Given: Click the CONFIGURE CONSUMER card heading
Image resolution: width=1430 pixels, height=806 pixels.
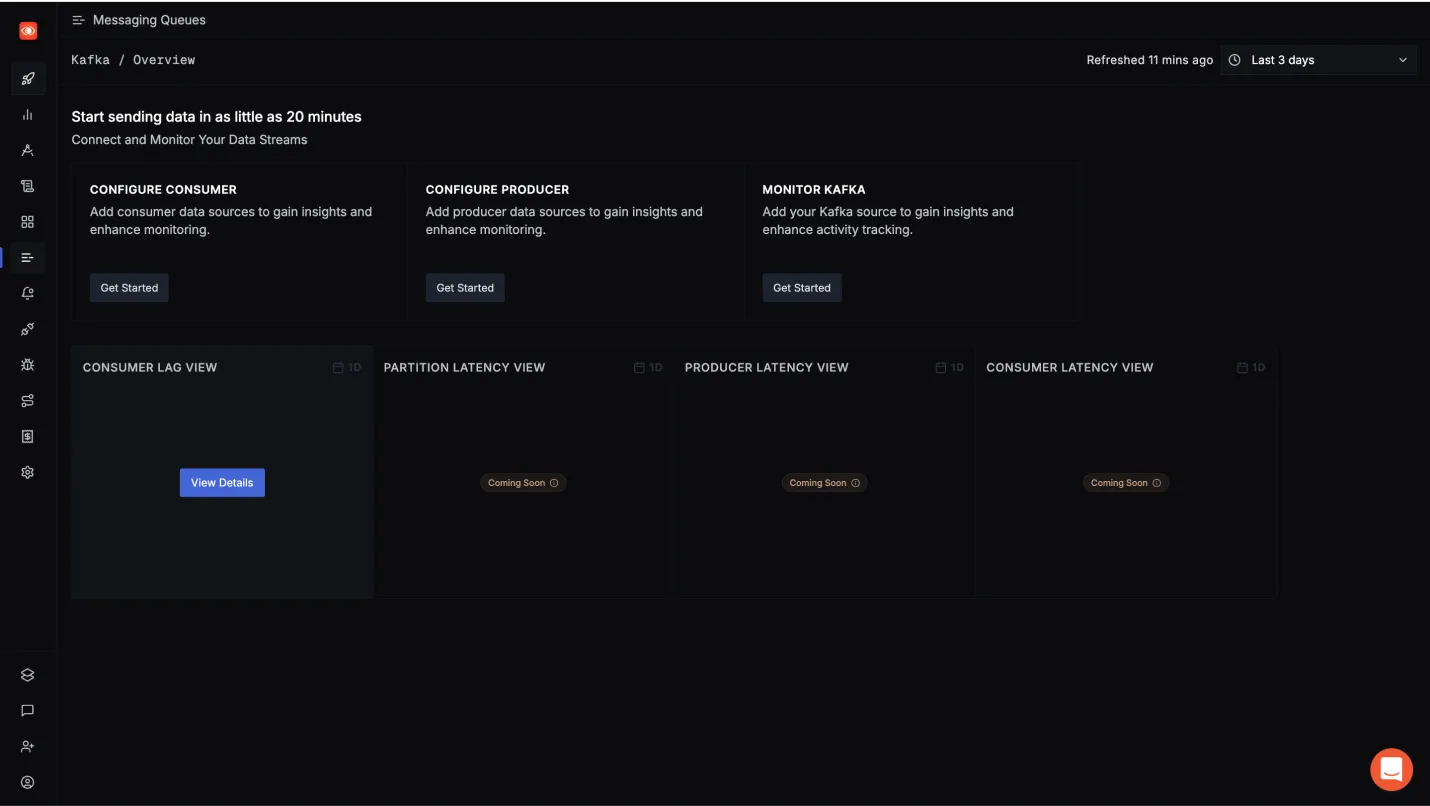Looking at the screenshot, I should (163, 190).
